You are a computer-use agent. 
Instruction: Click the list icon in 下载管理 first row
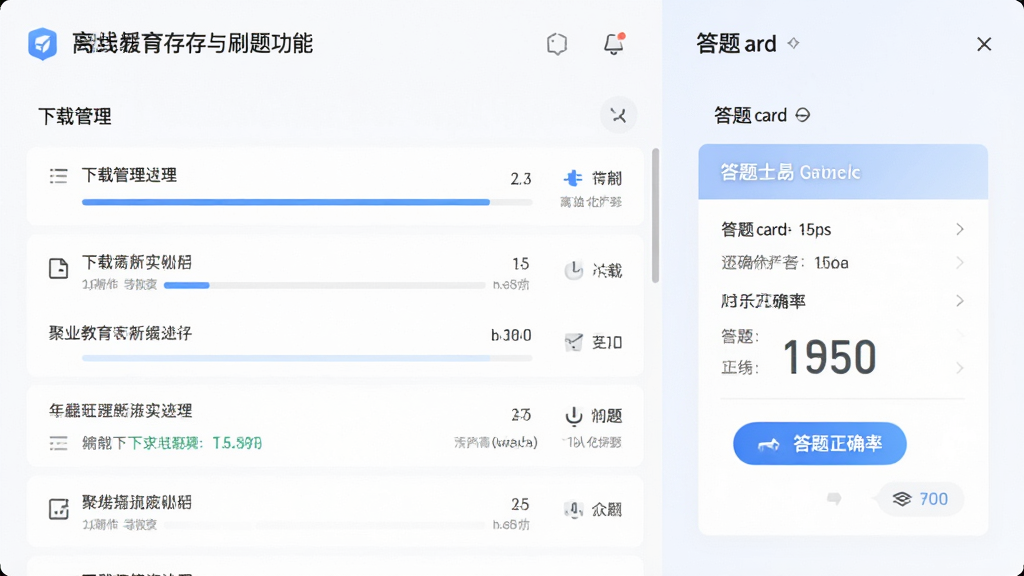59,176
